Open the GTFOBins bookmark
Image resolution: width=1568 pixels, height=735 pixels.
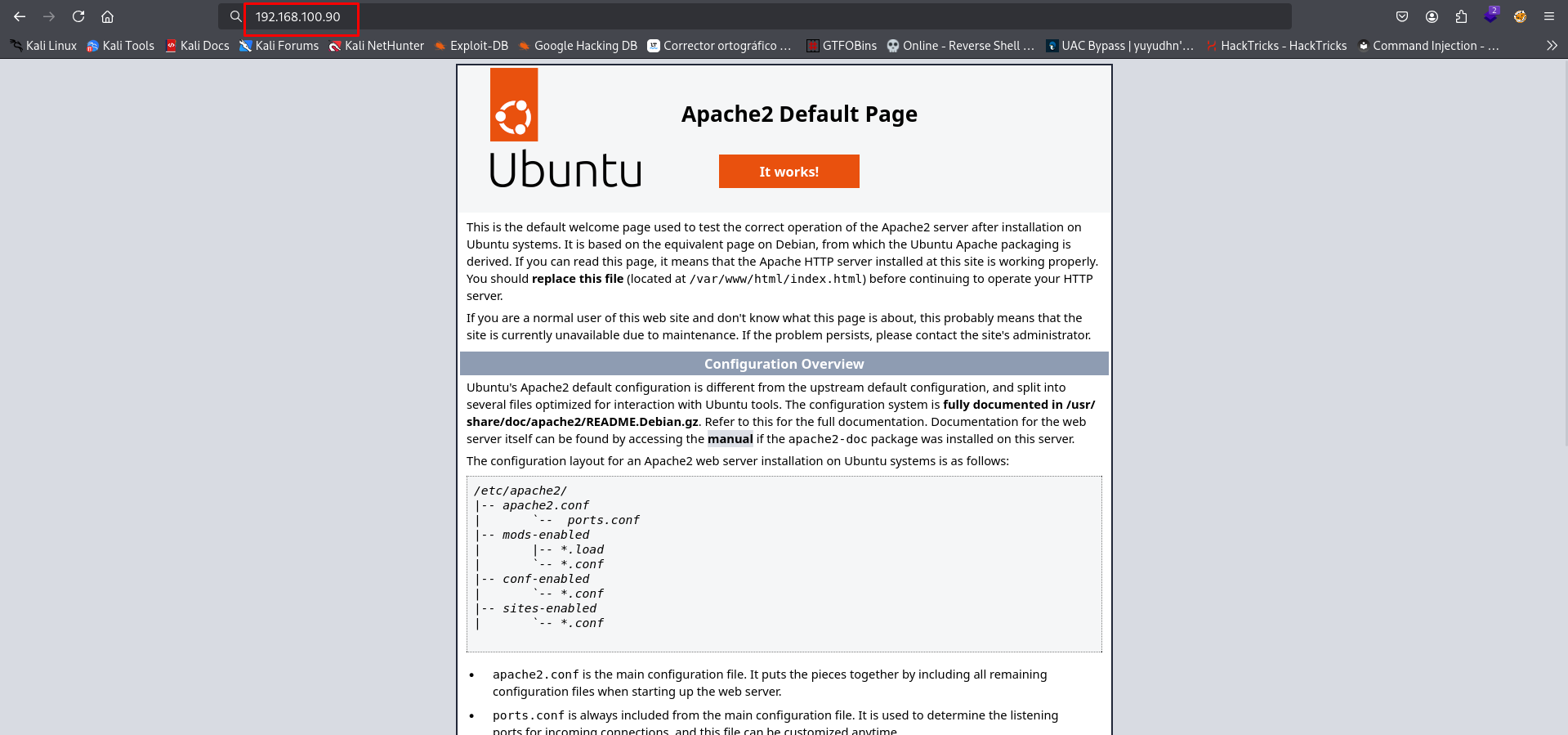(x=842, y=46)
